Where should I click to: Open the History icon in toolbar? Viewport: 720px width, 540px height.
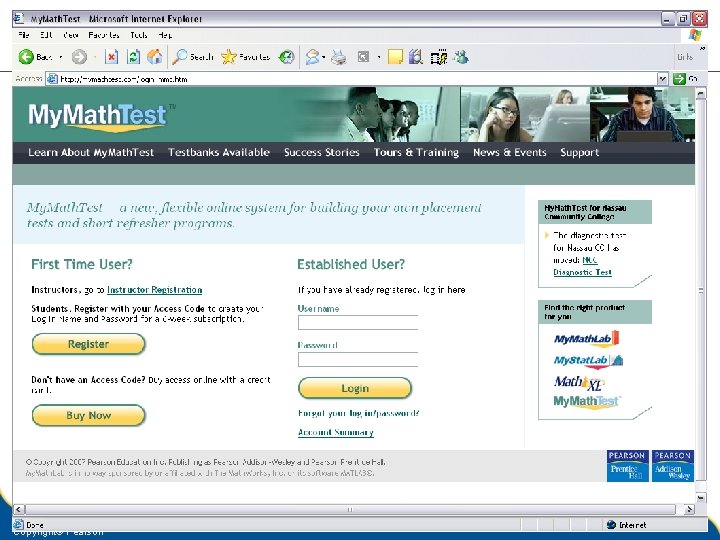tap(287, 57)
